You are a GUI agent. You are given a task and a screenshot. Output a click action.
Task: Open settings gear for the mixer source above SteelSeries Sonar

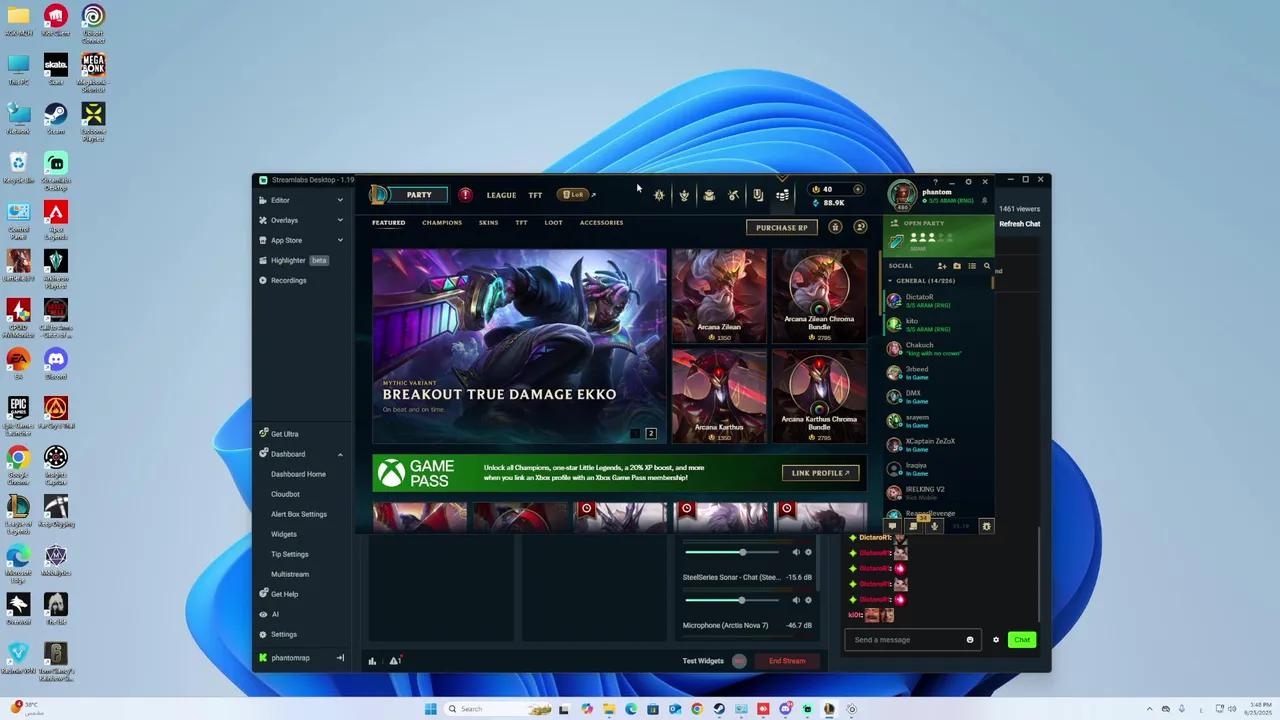point(808,552)
